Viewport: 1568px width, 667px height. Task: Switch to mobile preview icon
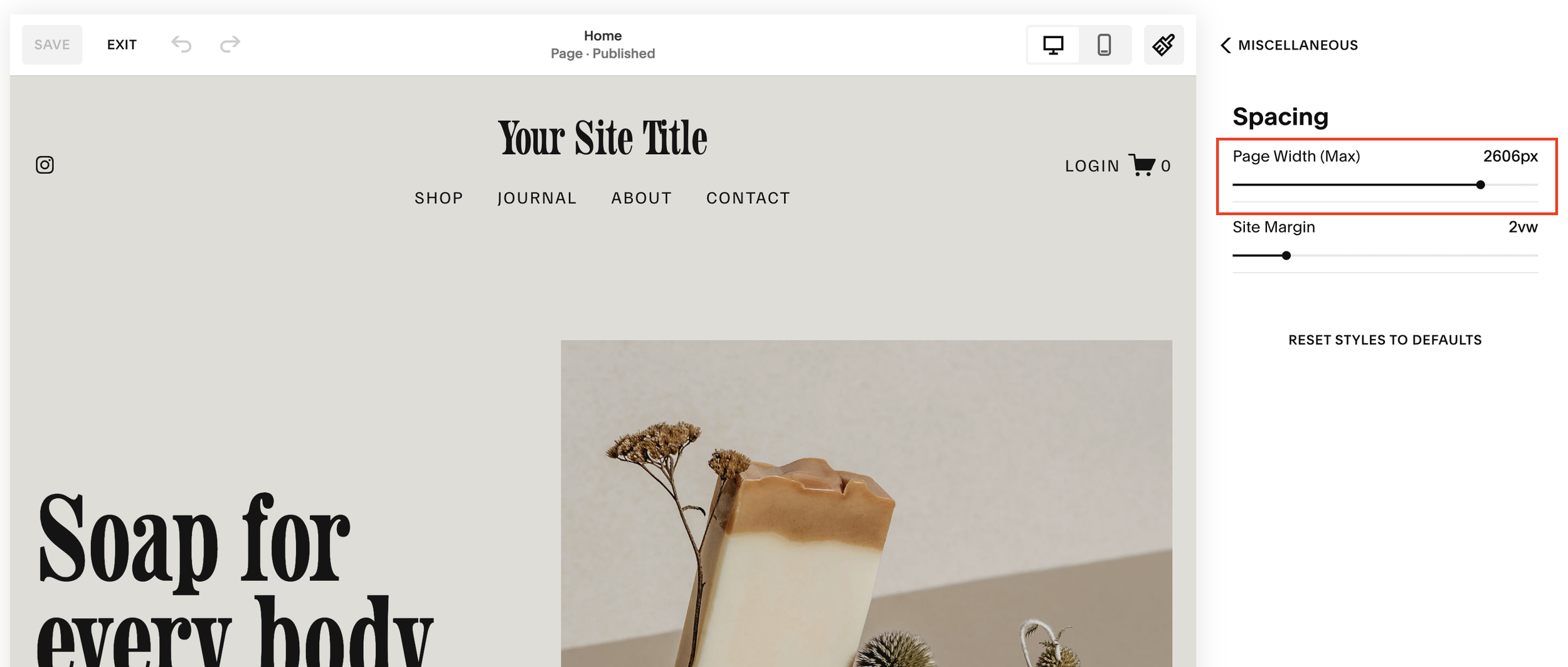click(1104, 45)
